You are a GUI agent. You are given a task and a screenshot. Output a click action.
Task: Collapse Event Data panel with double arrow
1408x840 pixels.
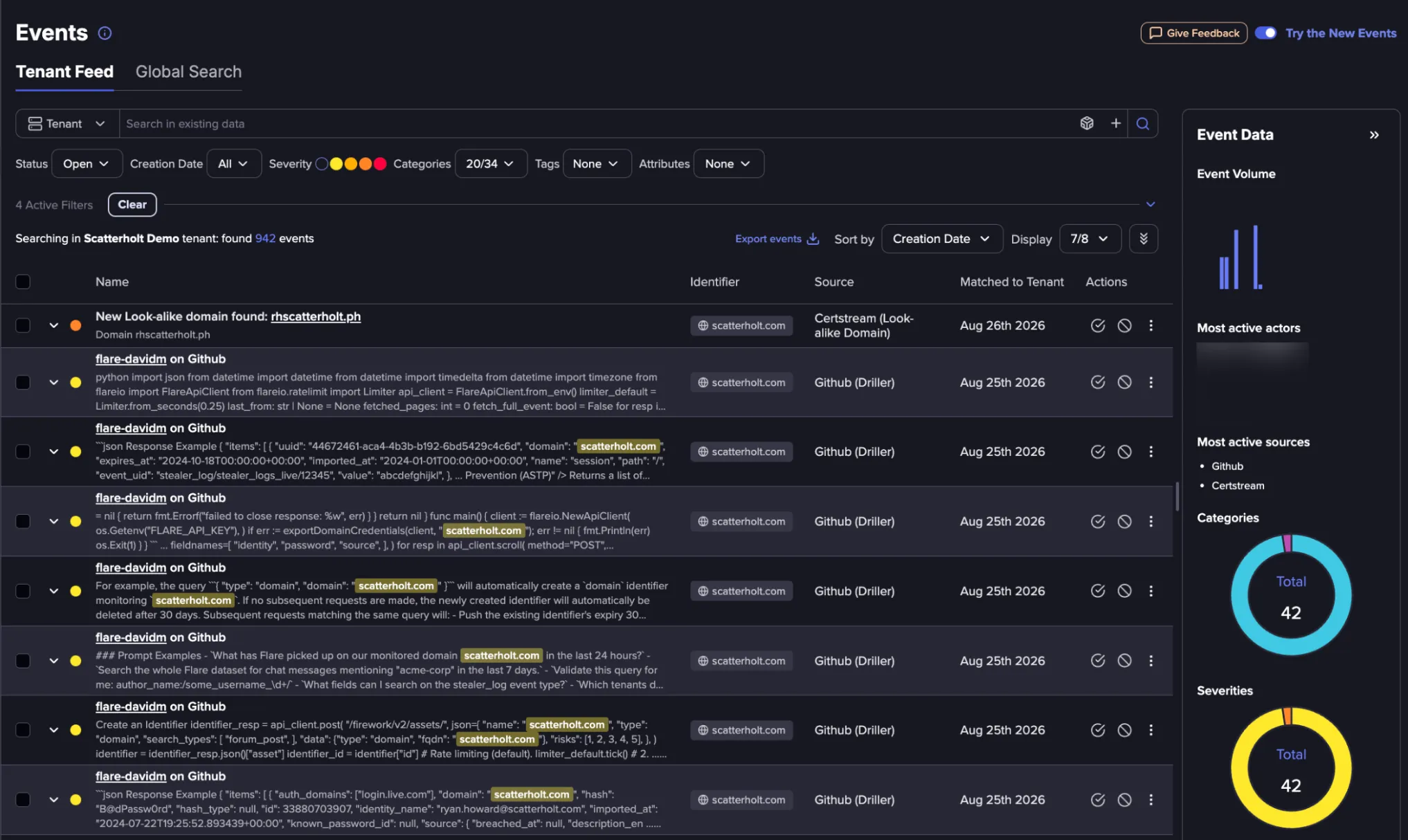click(1374, 135)
